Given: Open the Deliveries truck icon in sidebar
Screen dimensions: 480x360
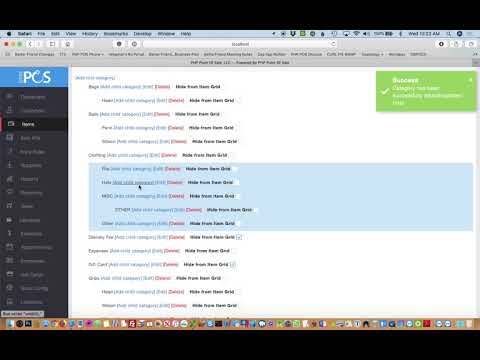Looking at the screenshot, I should [x=10, y=220].
